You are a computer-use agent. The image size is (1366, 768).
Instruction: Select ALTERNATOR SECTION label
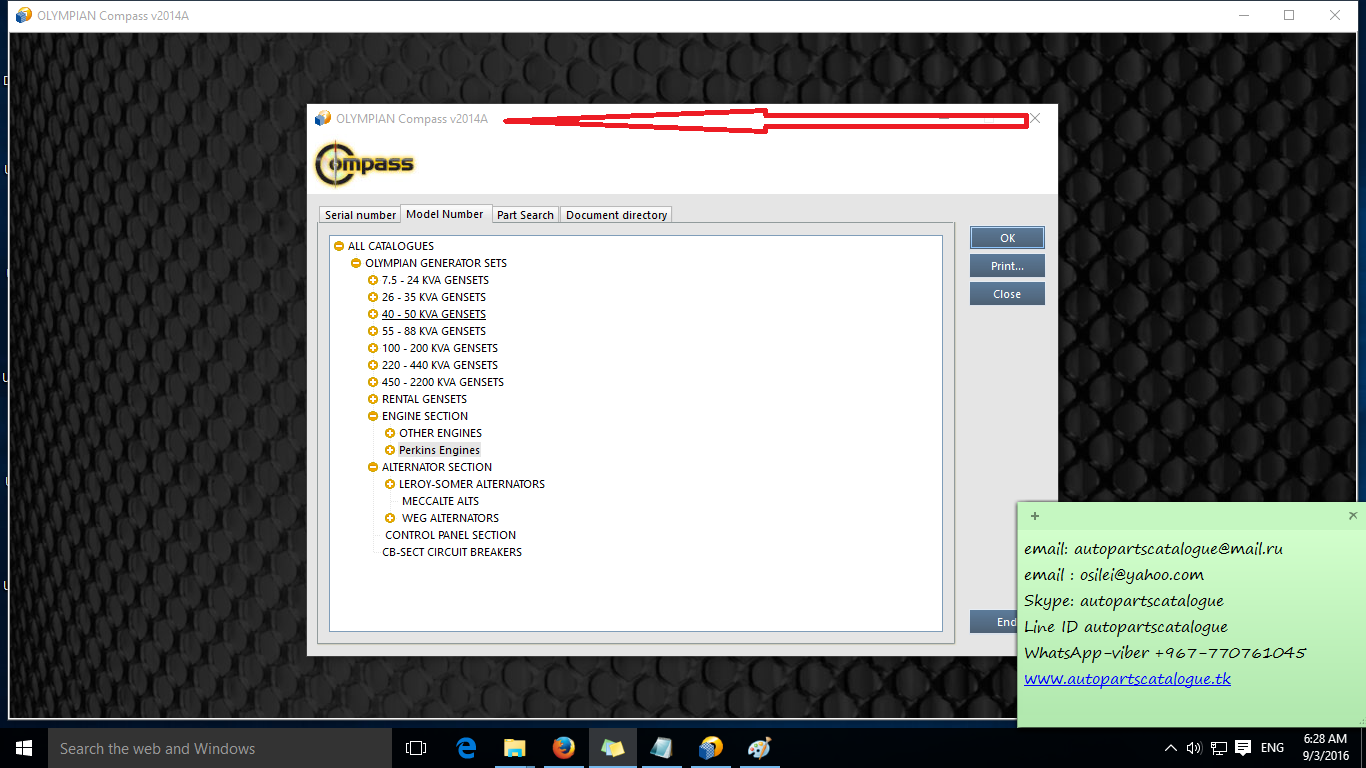point(437,467)
